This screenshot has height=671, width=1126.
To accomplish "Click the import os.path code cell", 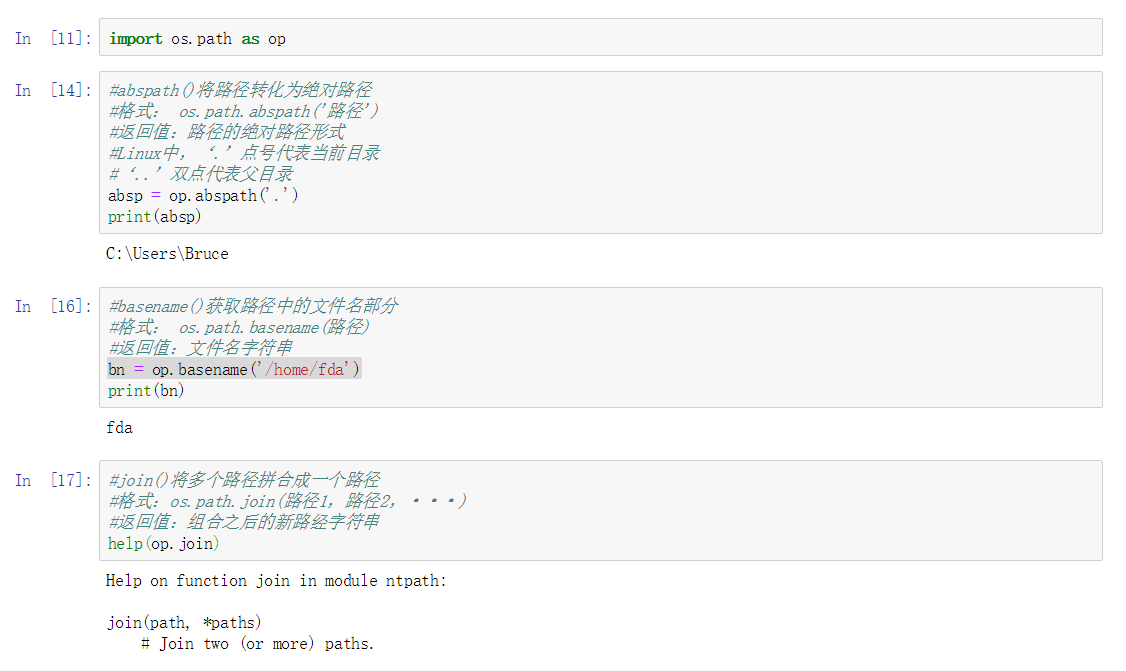I will [x=600, y=38].
